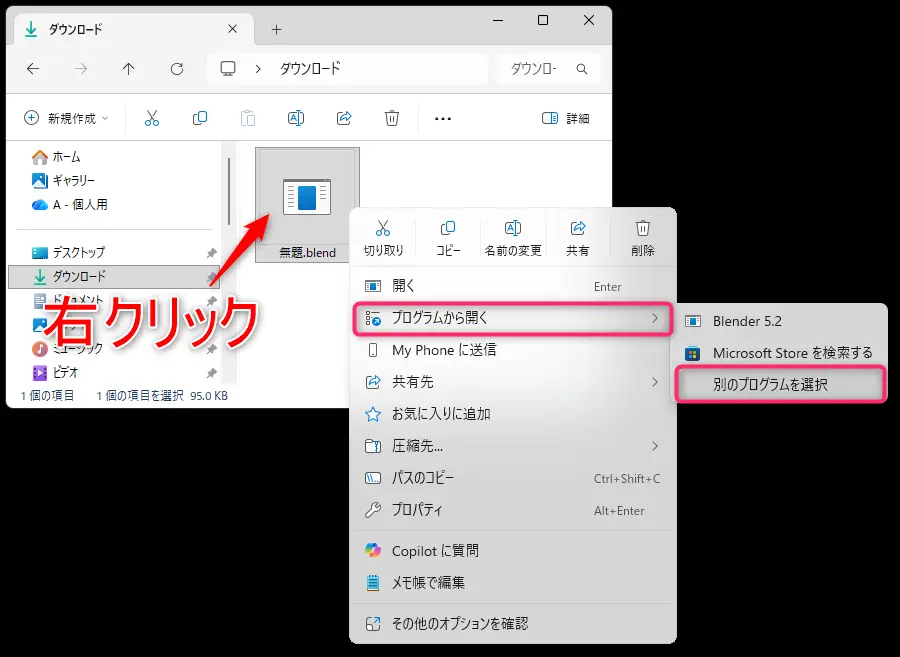Click 削除 in context menu top row

[642, 238]
